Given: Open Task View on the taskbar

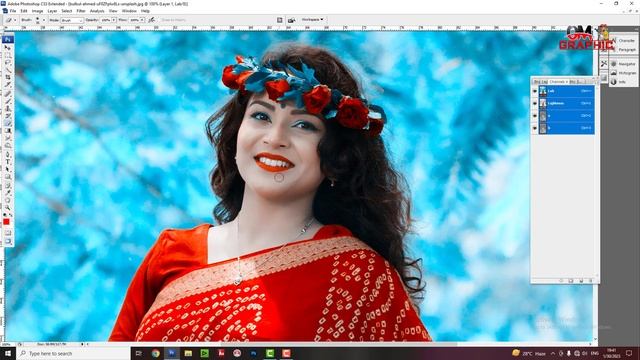Looking at the screenshot, I should tap(139, 353).
